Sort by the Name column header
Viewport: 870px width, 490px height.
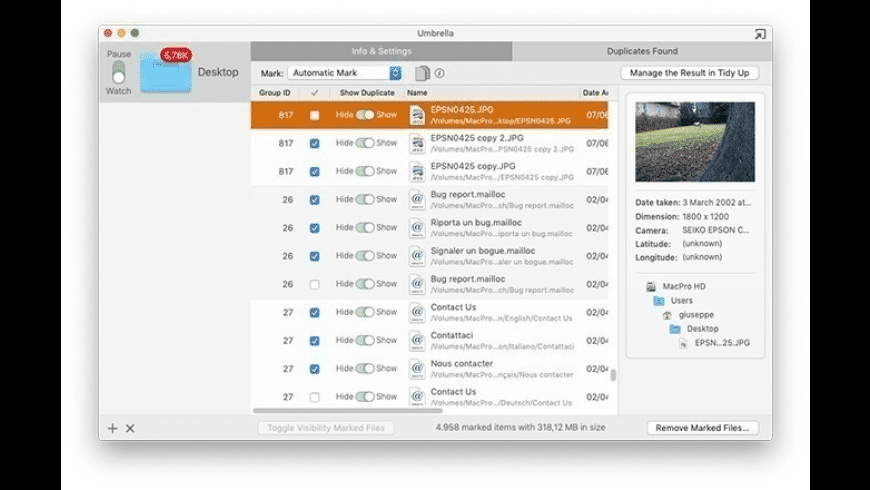[x=490, y=93]
